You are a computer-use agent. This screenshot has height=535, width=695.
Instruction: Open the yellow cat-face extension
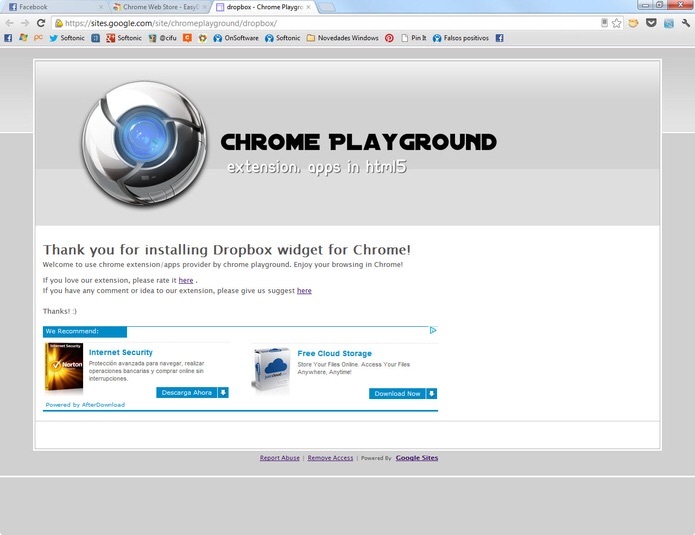633,23
